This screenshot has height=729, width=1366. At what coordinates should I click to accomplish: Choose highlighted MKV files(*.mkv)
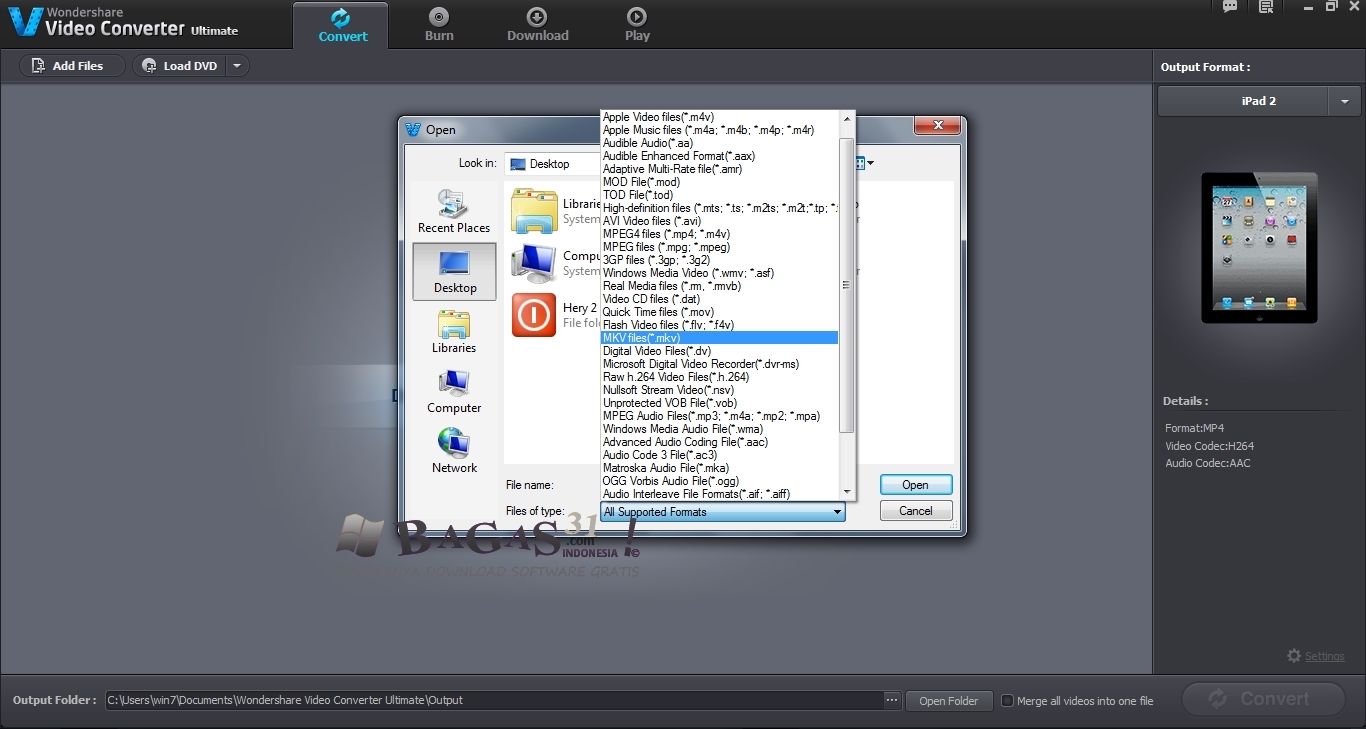(719, 338)
